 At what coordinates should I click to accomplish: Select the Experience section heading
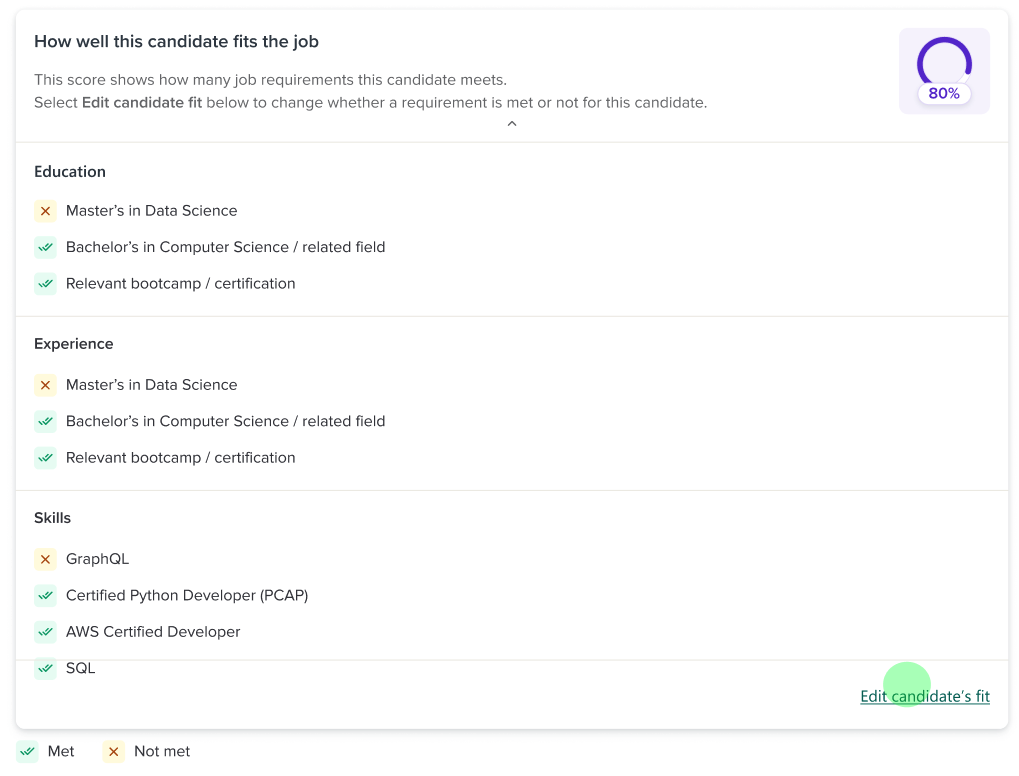coord(74,344)
